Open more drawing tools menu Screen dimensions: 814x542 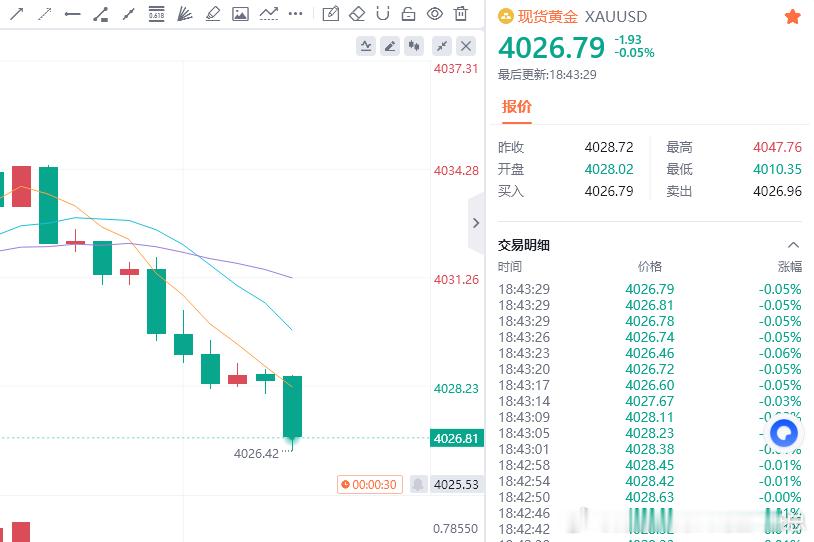tap(295, 14)
